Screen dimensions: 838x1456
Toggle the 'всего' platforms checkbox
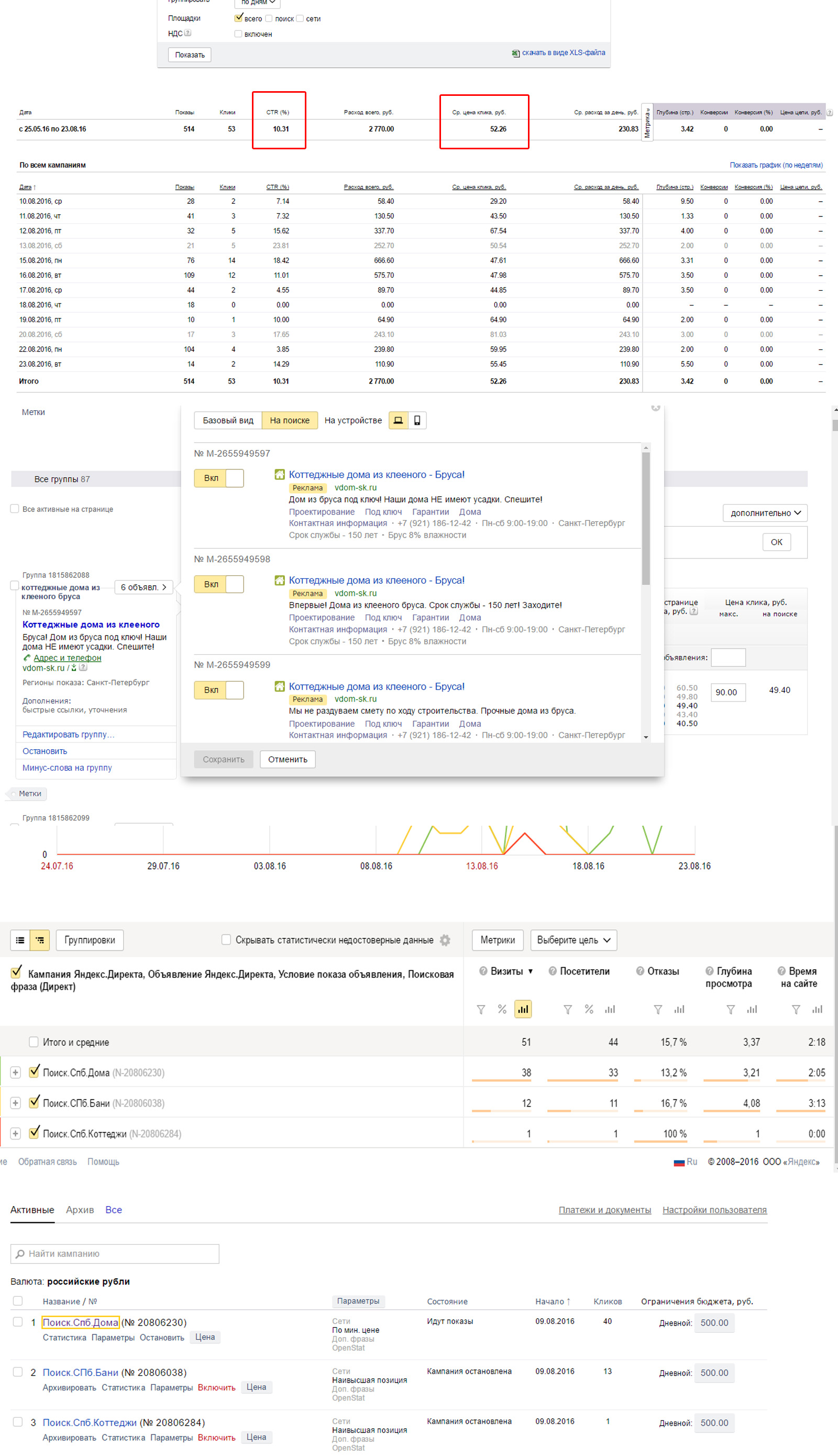point(238,18)
